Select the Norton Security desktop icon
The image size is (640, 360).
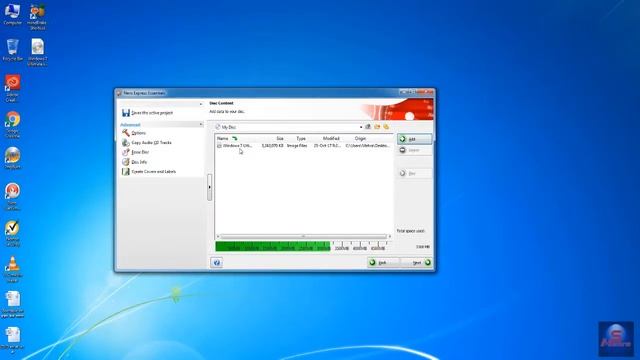(12, 233)
